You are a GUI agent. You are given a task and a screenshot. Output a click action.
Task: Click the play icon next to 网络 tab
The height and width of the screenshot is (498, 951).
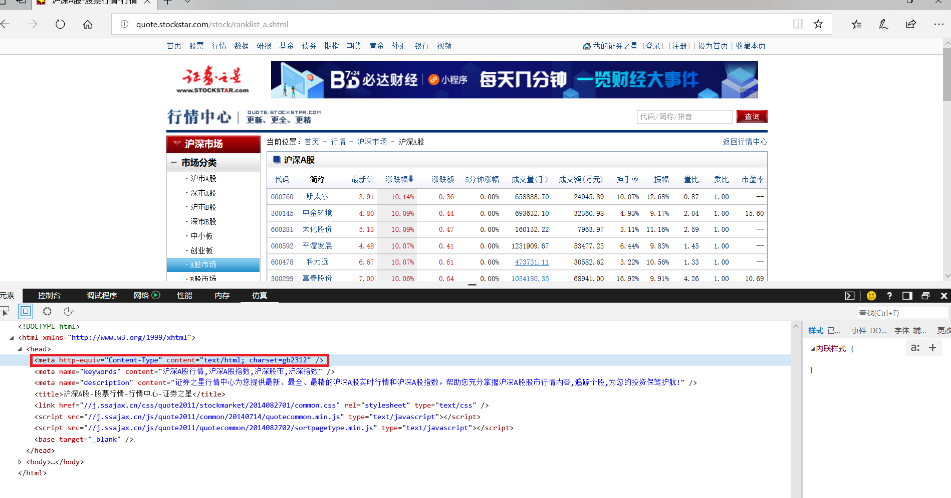coord(155,295)
